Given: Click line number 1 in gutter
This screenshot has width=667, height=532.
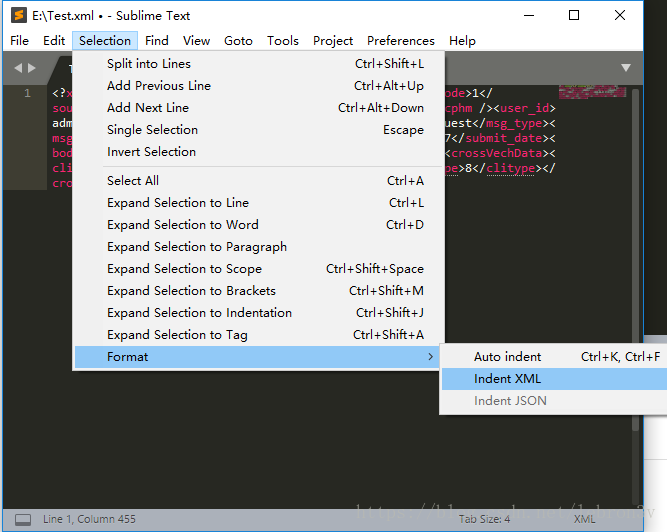Looking at the screenshot, I should [27, 93].
